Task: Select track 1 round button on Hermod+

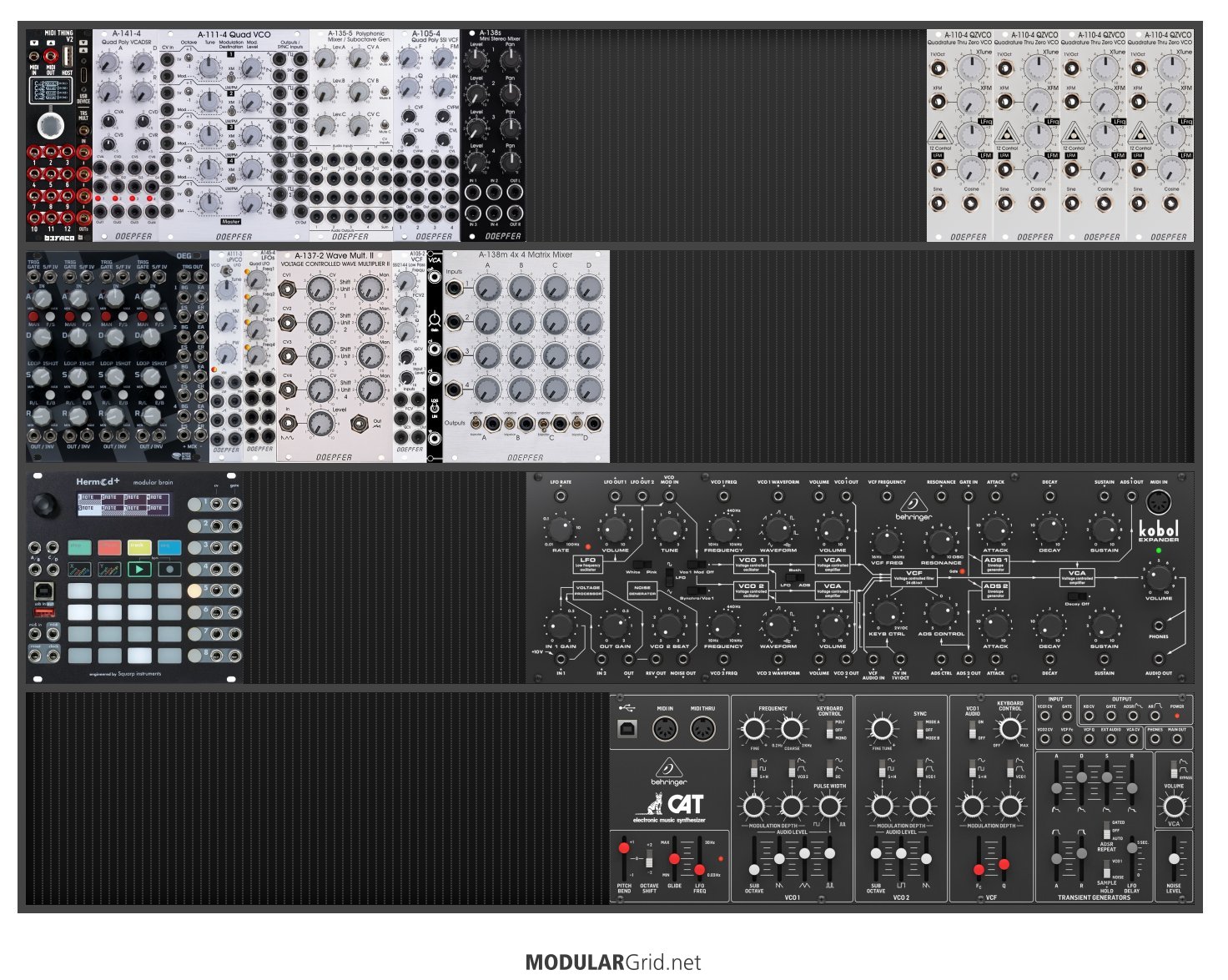Action: tap(194, 504)
